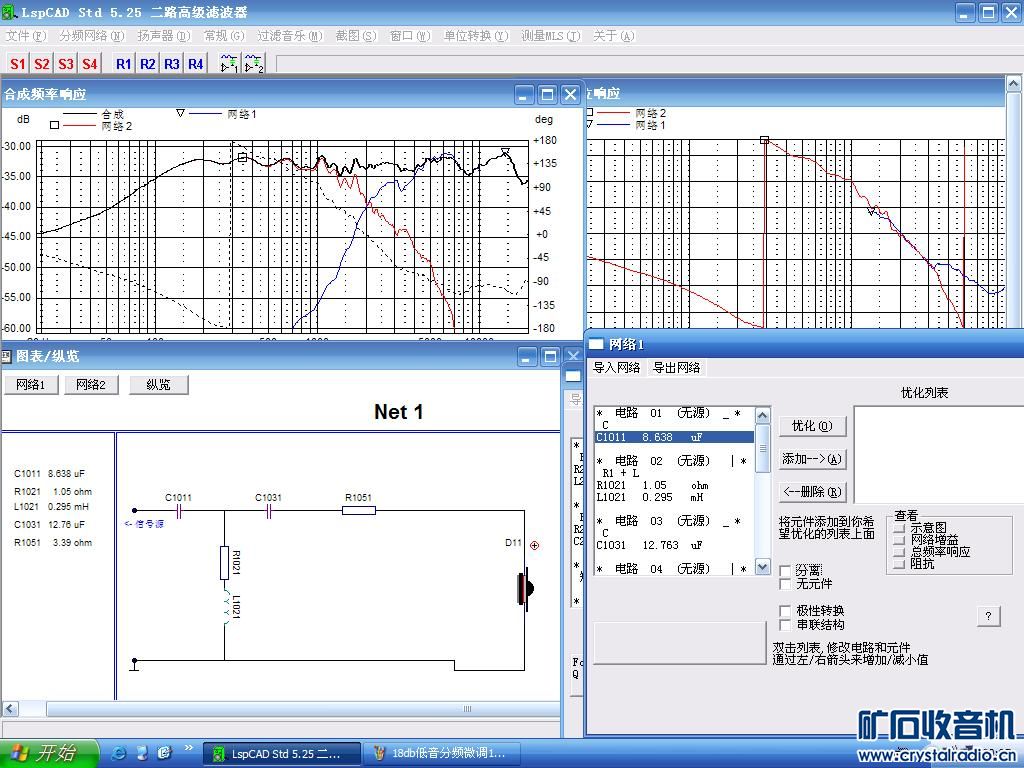Check the 串联结构 checkbox

(x=786, y=625)
